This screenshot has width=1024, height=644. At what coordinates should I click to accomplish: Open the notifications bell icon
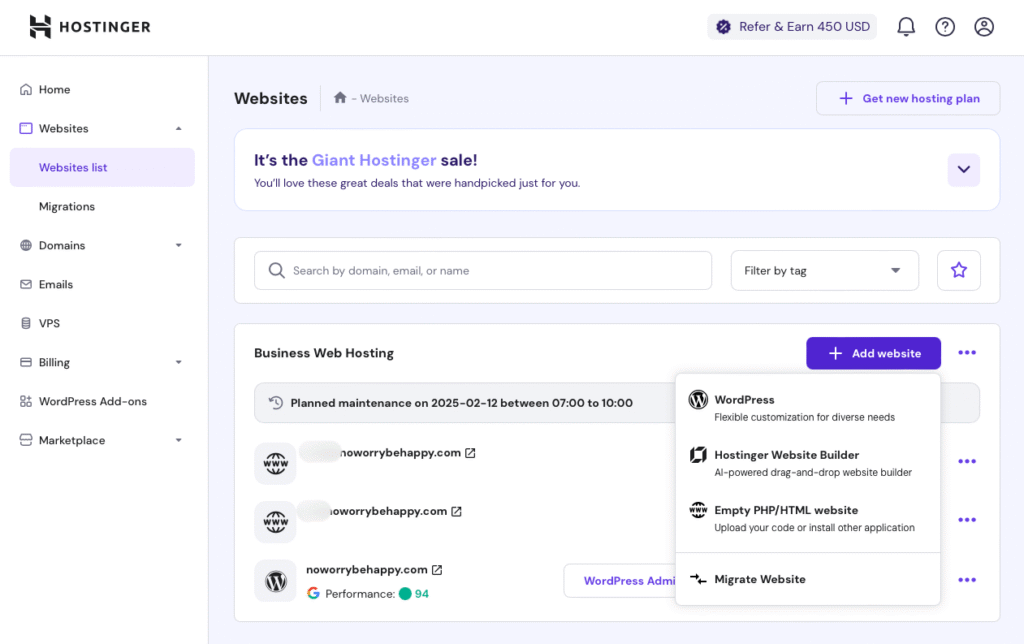(x=906, y=27)
